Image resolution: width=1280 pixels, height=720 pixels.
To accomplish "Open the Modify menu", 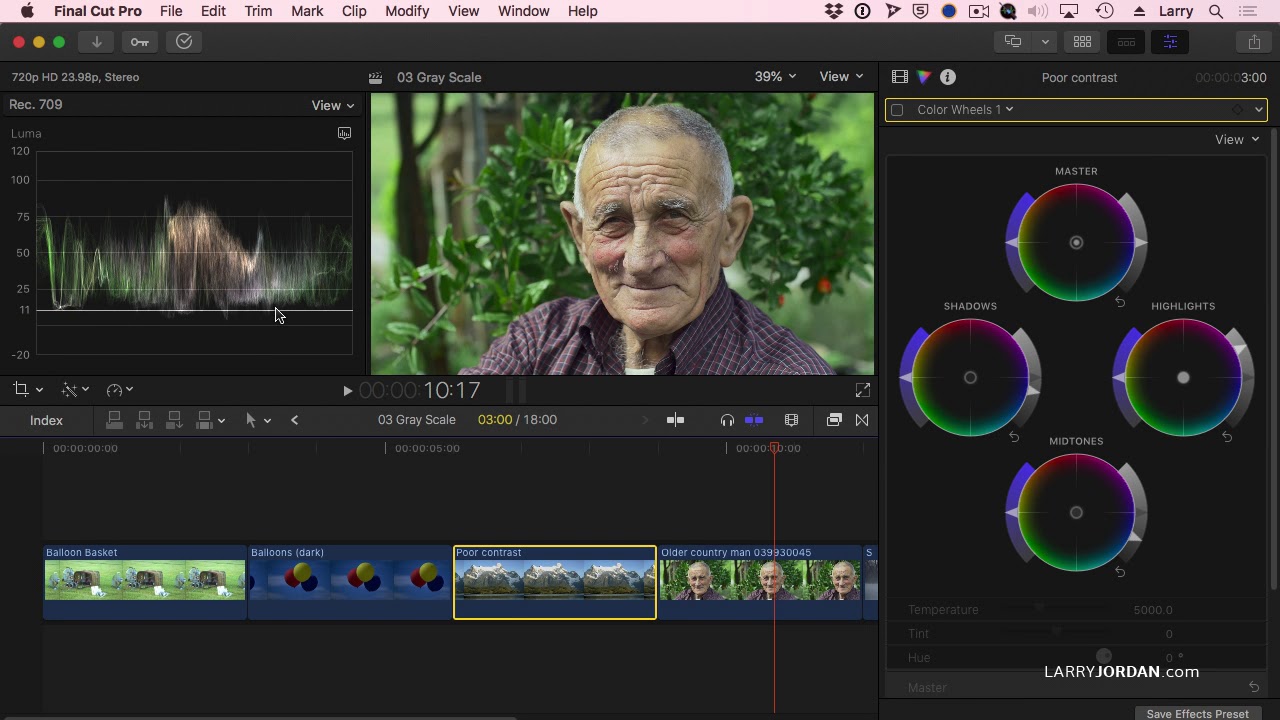I will tap(407, 11).
